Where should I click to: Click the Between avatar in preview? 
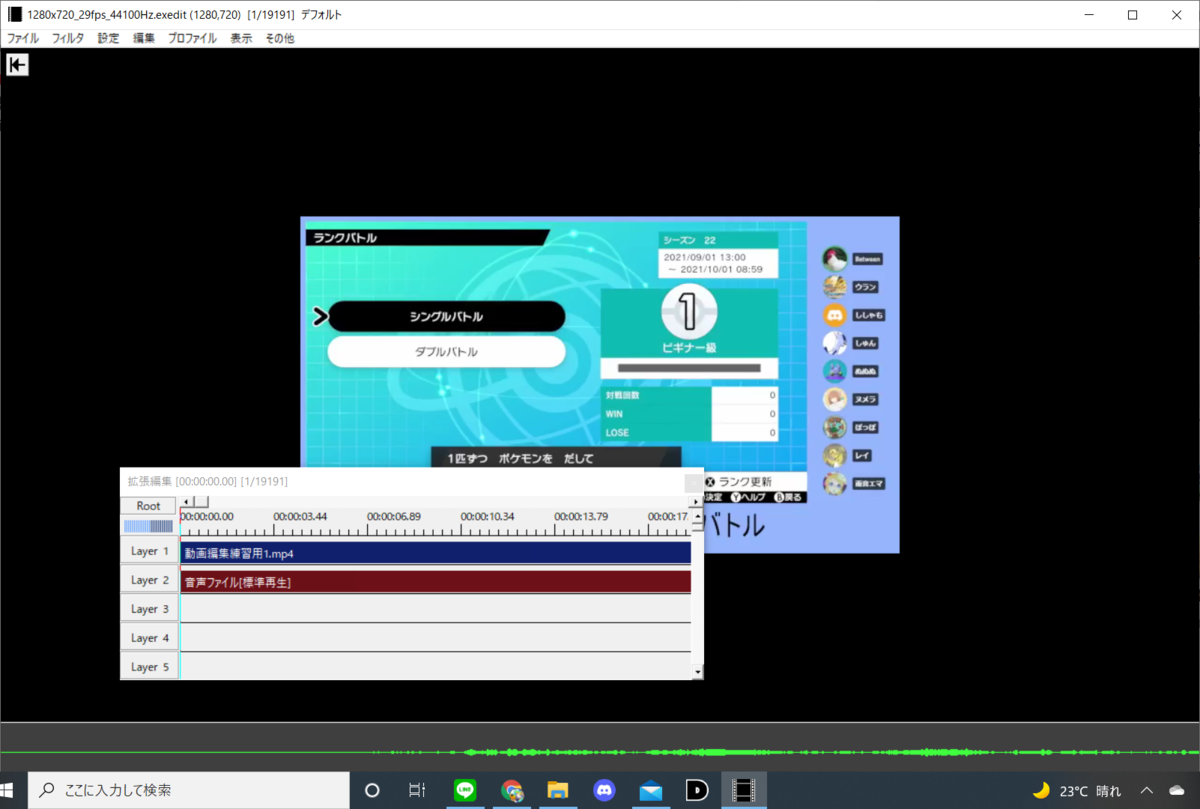tap(835, 259)
